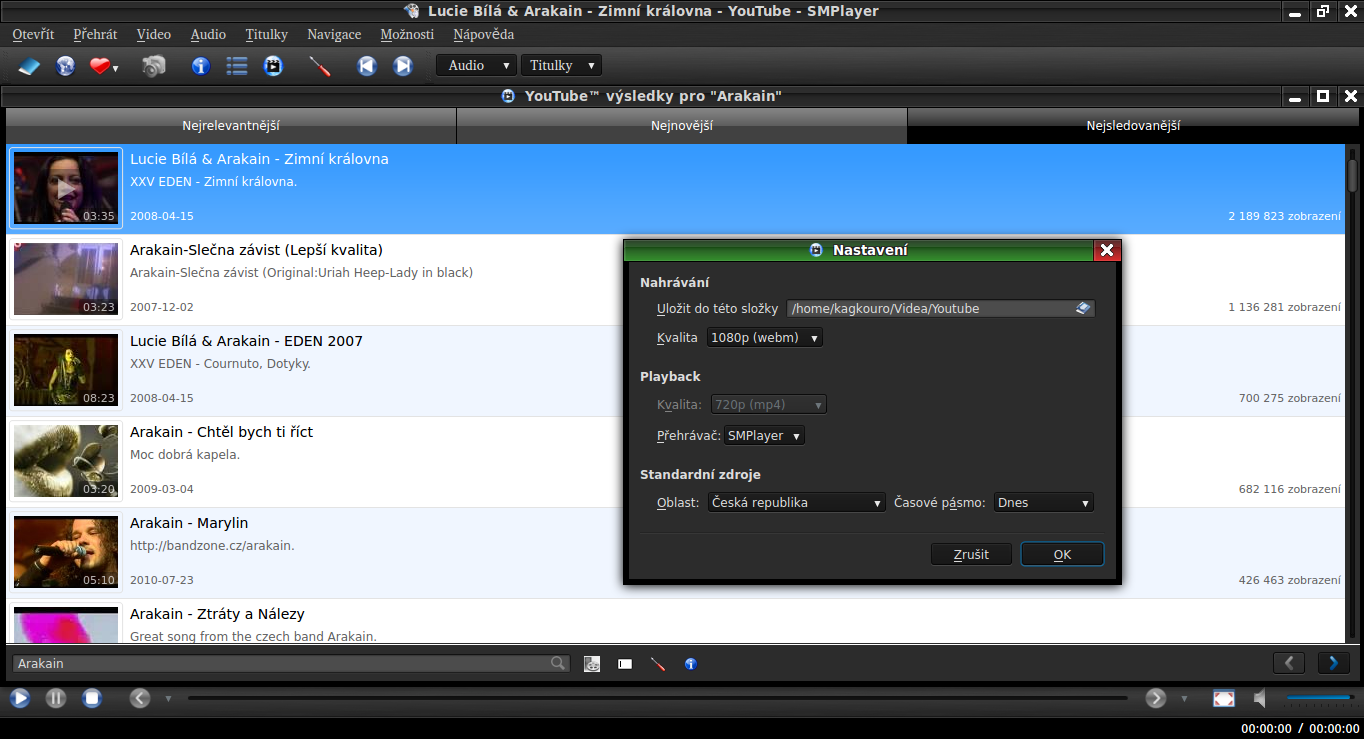Image resolution: width=1364 pixels, height=739 pixels.
Task: Open the Video menu
Action: pos(154,34)
